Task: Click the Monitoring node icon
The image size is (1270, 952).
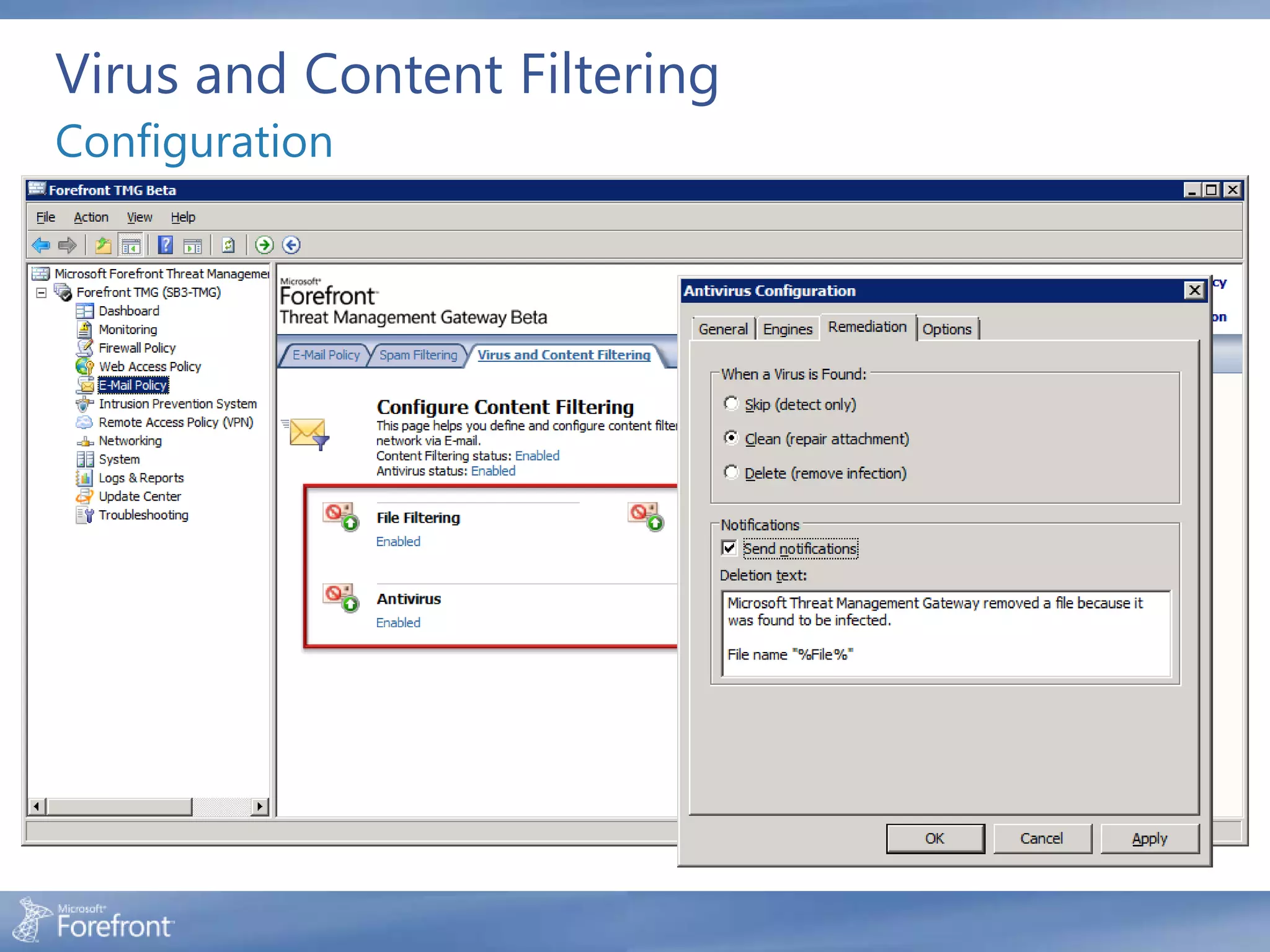Action: [84, 329]
